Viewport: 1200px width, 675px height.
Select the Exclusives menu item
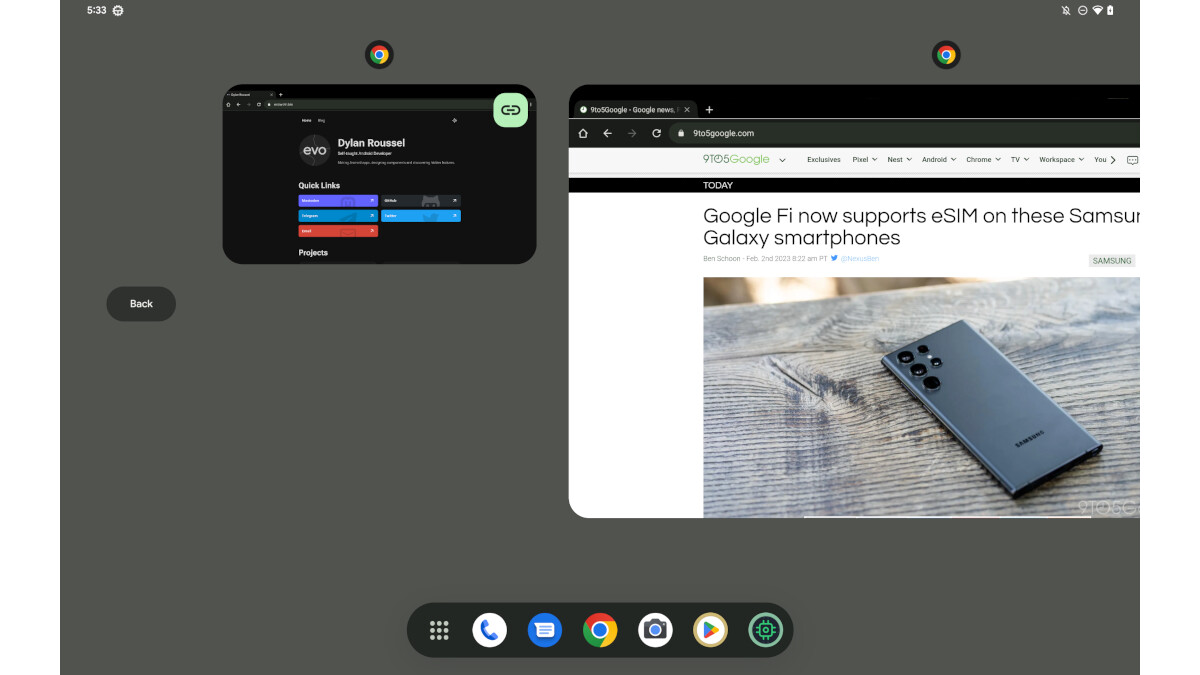tap(824, 160)
